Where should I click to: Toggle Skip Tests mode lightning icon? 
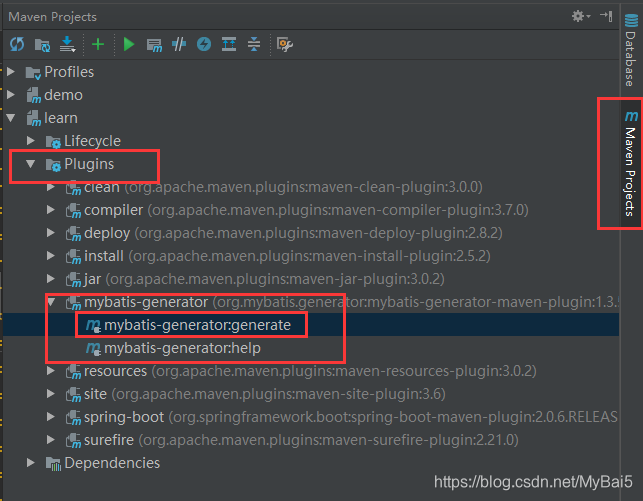(x=204, y=44)
